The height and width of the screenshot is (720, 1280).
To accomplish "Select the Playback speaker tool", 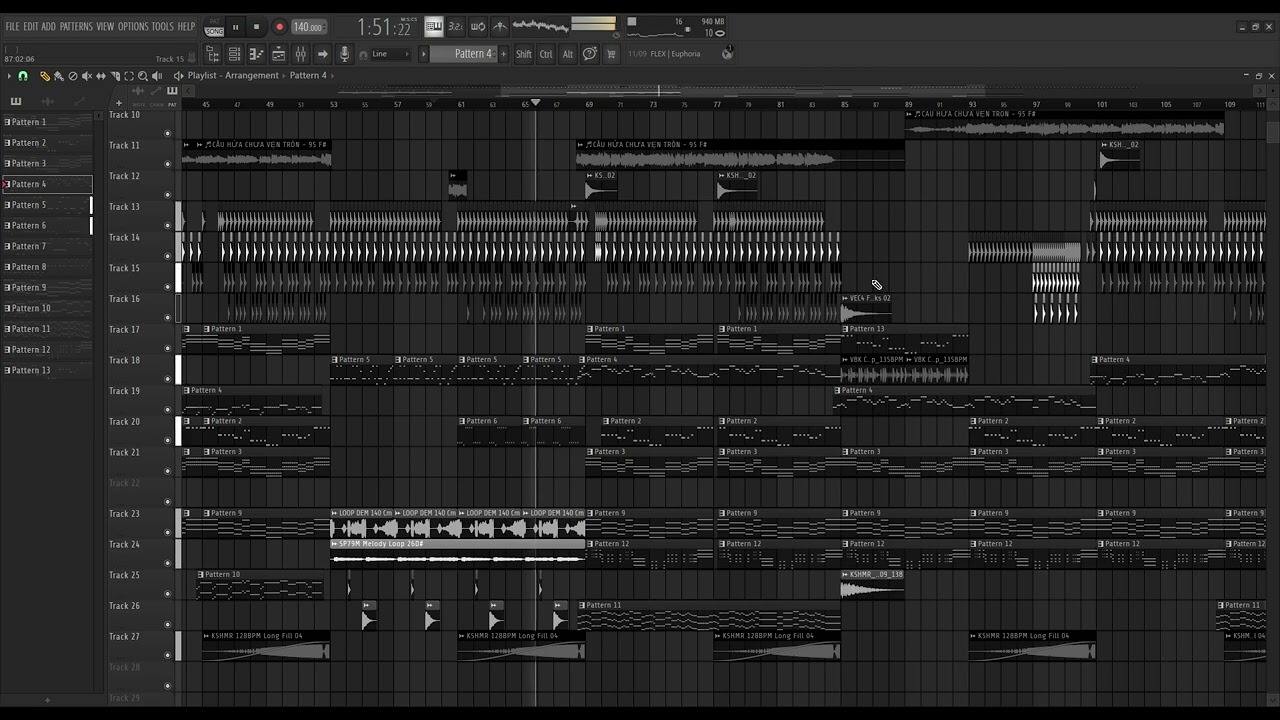I will tap(159, 76).
